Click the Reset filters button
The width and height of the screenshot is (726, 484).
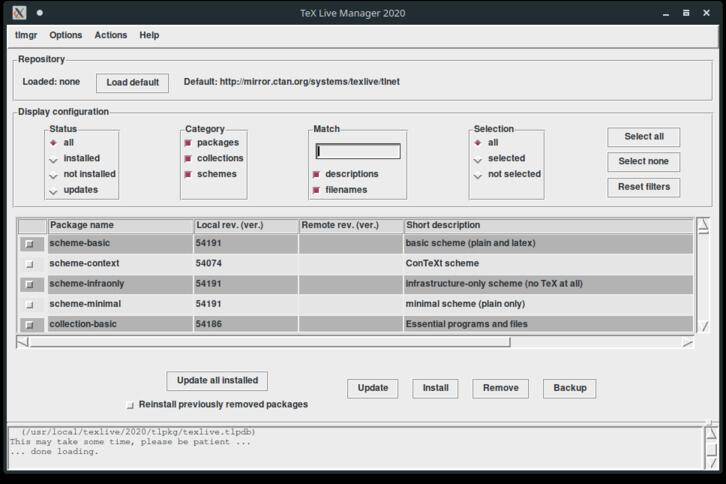coord(644,187)
